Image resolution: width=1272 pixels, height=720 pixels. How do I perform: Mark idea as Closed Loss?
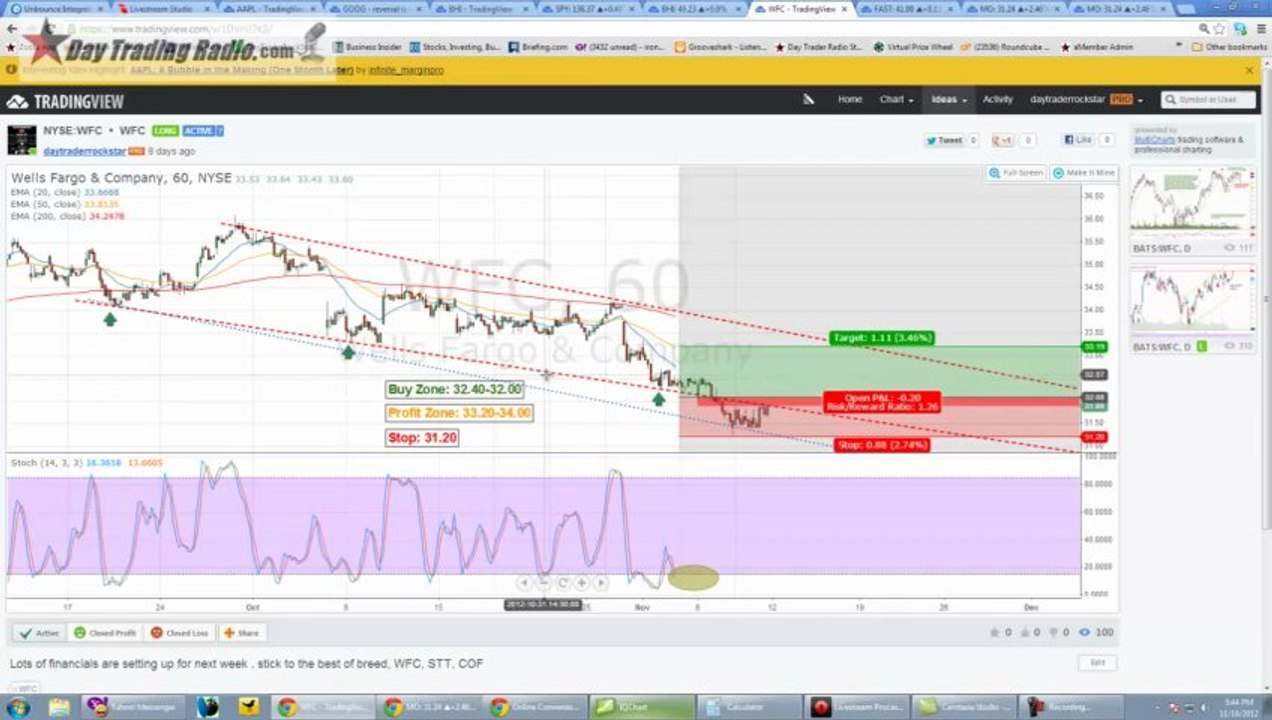[180, 633]
